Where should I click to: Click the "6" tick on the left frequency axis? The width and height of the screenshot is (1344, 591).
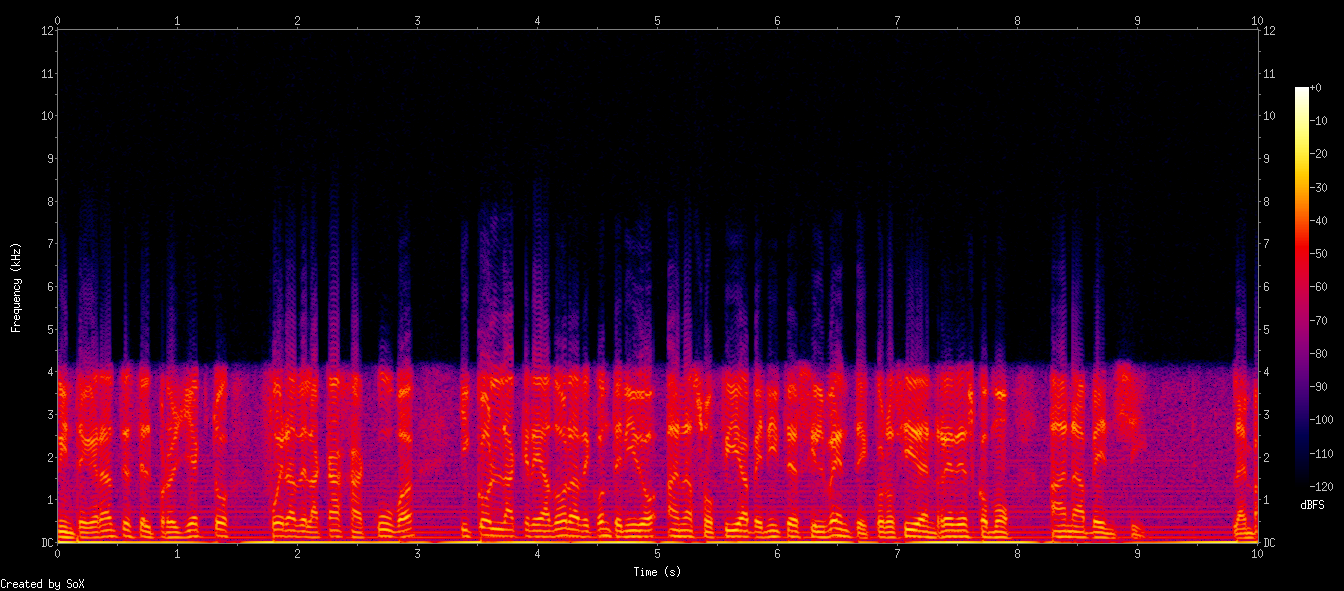pyautogui.click(x=49, y=287)
